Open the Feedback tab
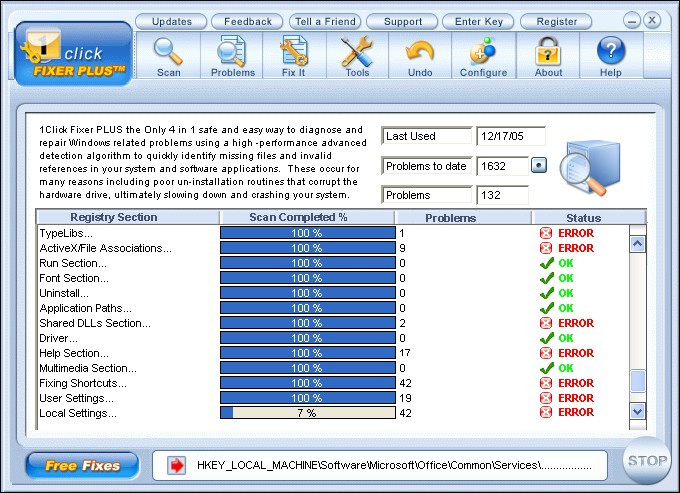The image size is (680, 493). pyautogui.click(x=248, y=21)
